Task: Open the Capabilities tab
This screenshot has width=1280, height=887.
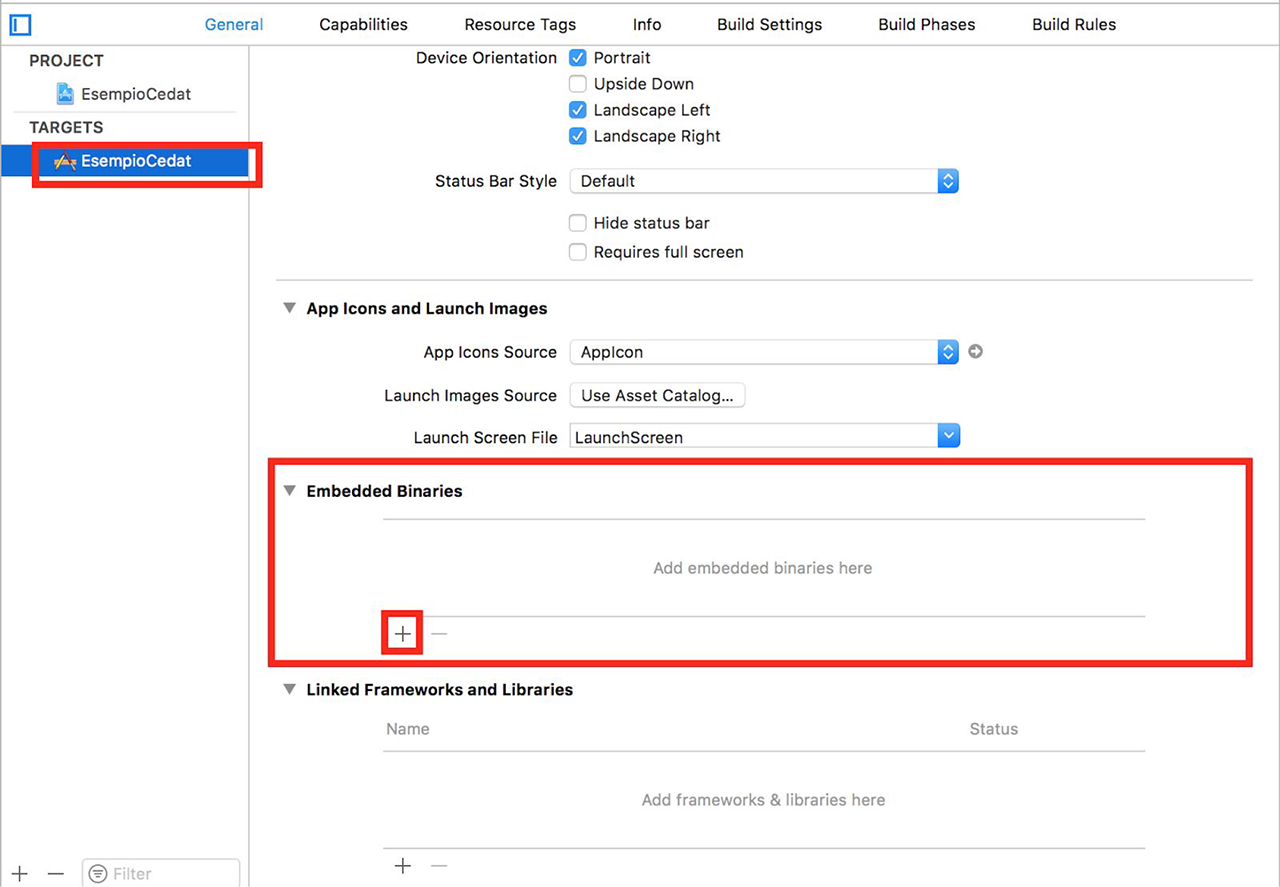Action: coord(363,25)
